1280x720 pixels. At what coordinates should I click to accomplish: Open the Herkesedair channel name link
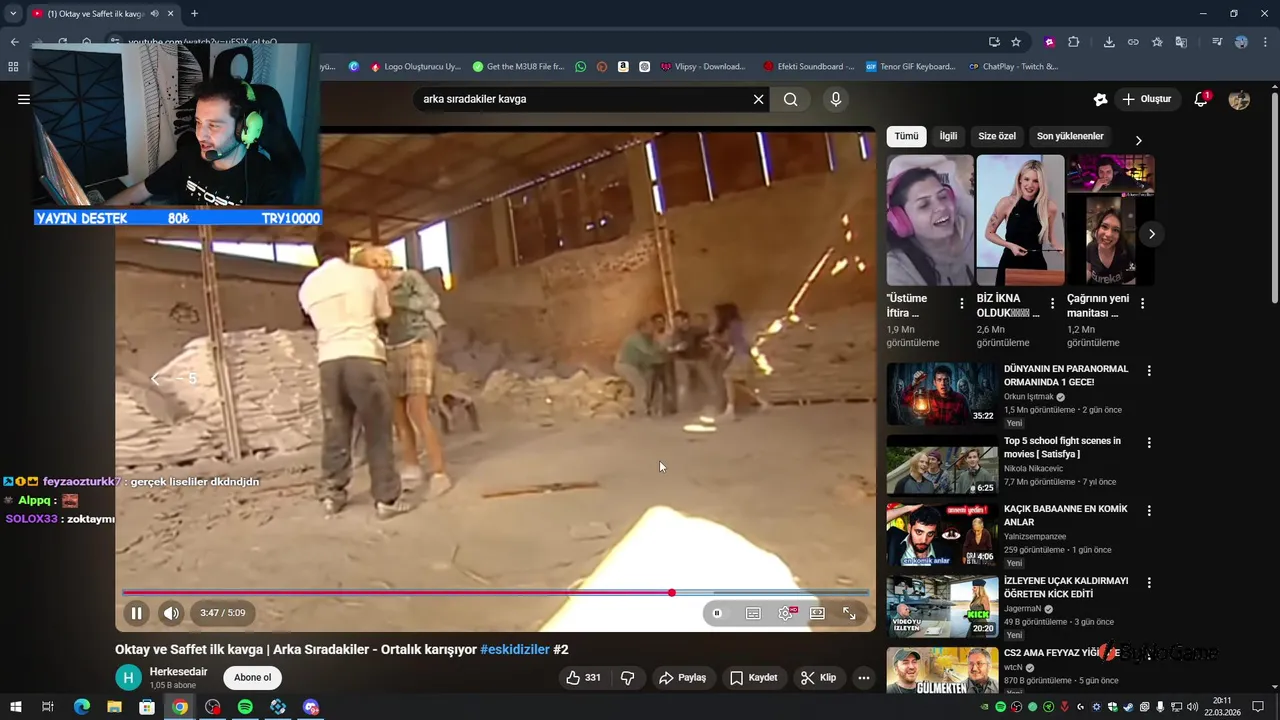point(178,672)
